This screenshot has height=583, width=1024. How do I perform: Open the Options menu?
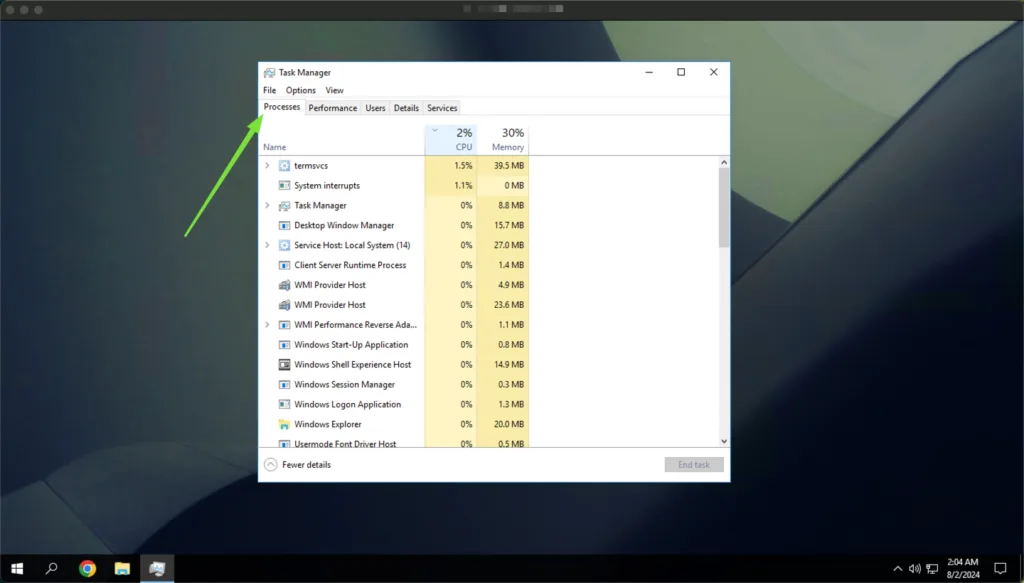coord(300,90)
